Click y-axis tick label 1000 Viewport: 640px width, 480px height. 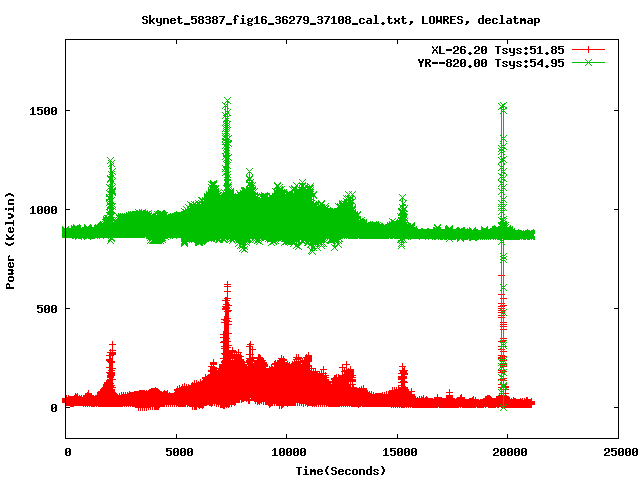[43, 210]
